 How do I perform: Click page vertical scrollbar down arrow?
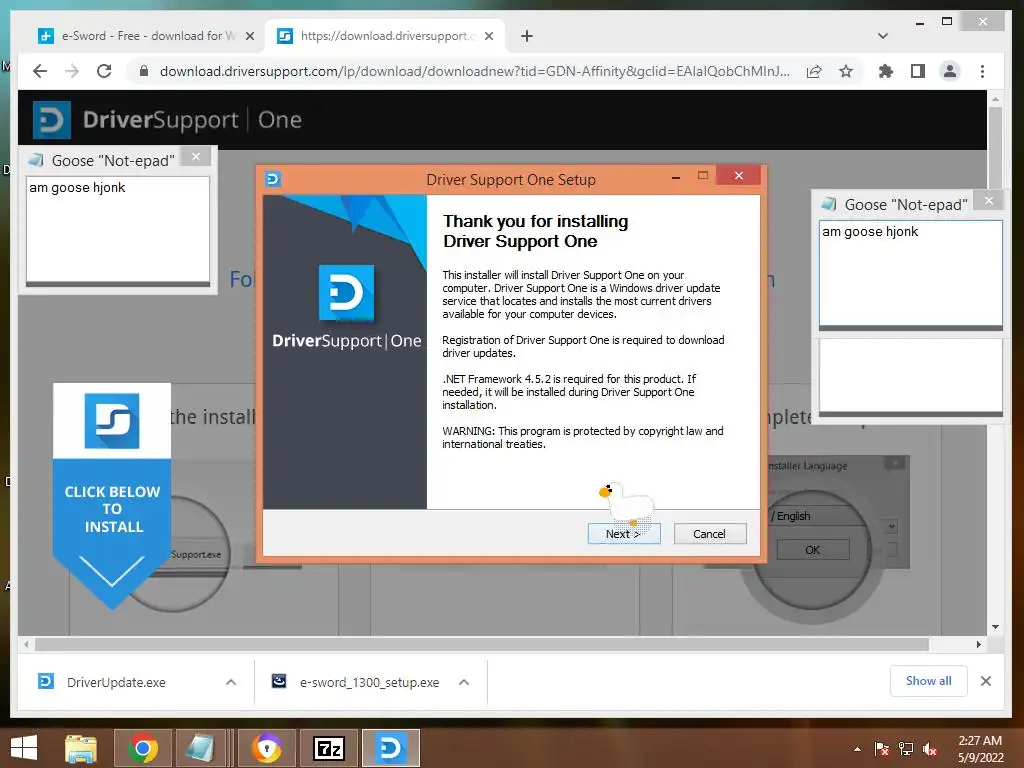pyautogui.click(x=995, y=627)
